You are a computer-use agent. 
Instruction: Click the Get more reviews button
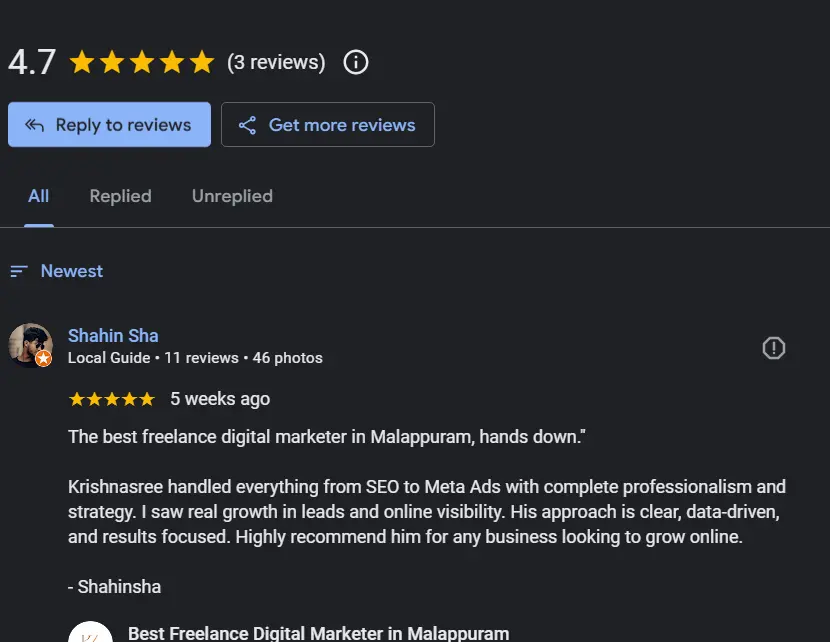tap(328, 125)
